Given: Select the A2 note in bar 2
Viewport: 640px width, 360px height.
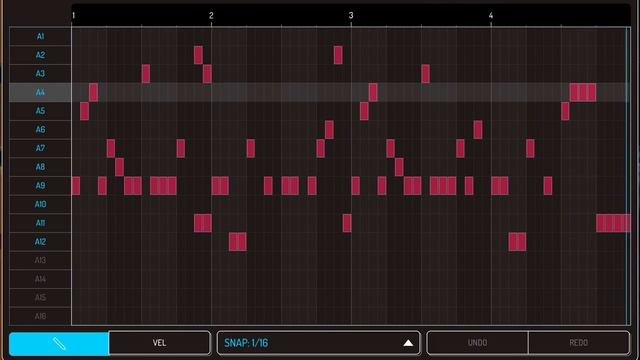Looking at the screenshot, I should point(338,55).
